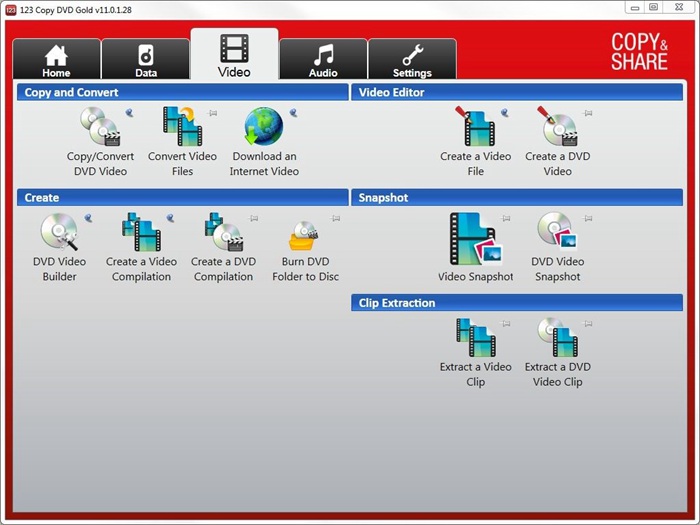Click the Extract a Video Clip label
700x525 pixels.
(476, 374)
